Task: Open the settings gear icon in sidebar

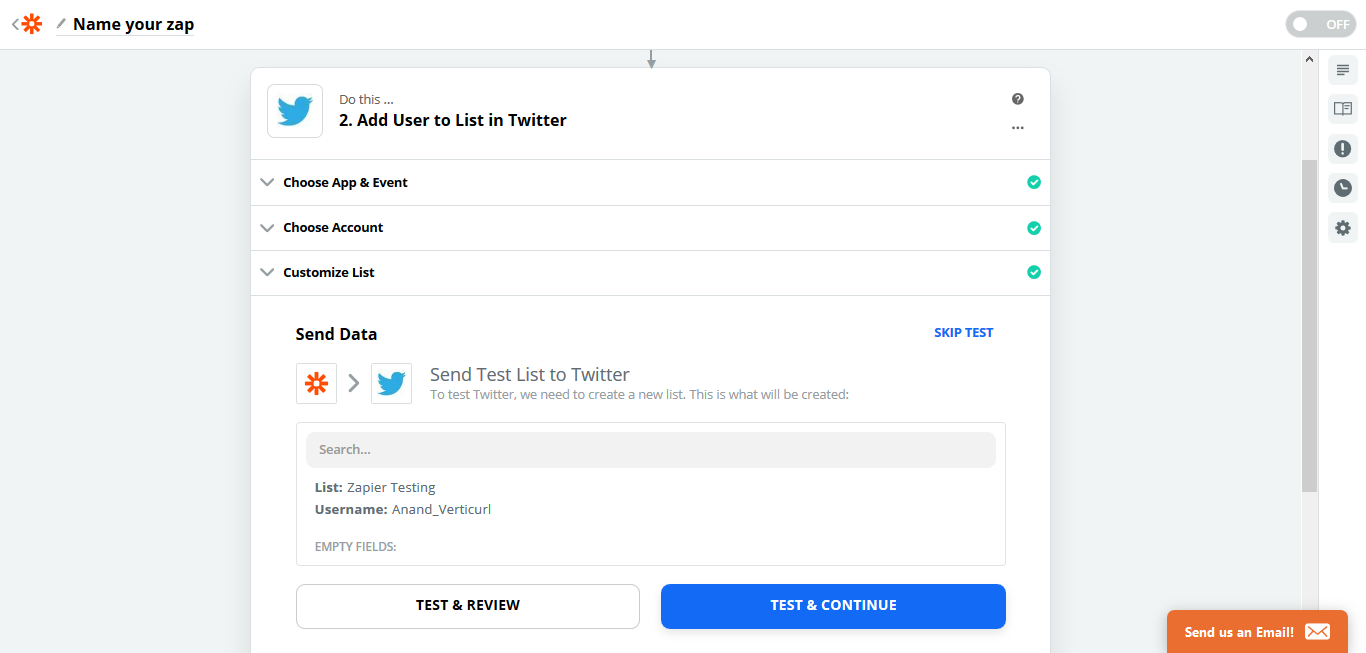Action: [1343, 228]
